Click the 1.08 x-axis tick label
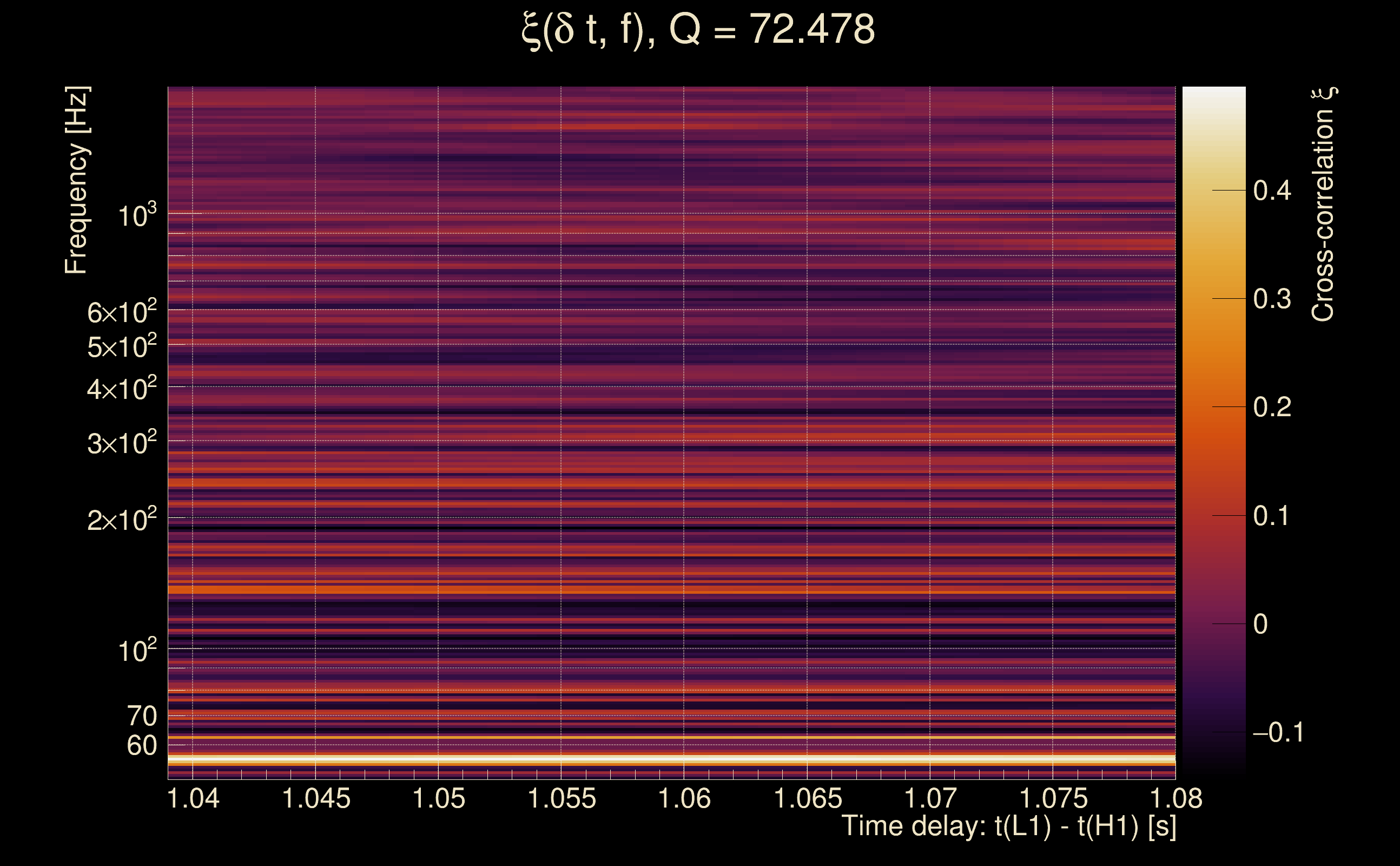The image size is (1400, 866). click(1176, 799)
